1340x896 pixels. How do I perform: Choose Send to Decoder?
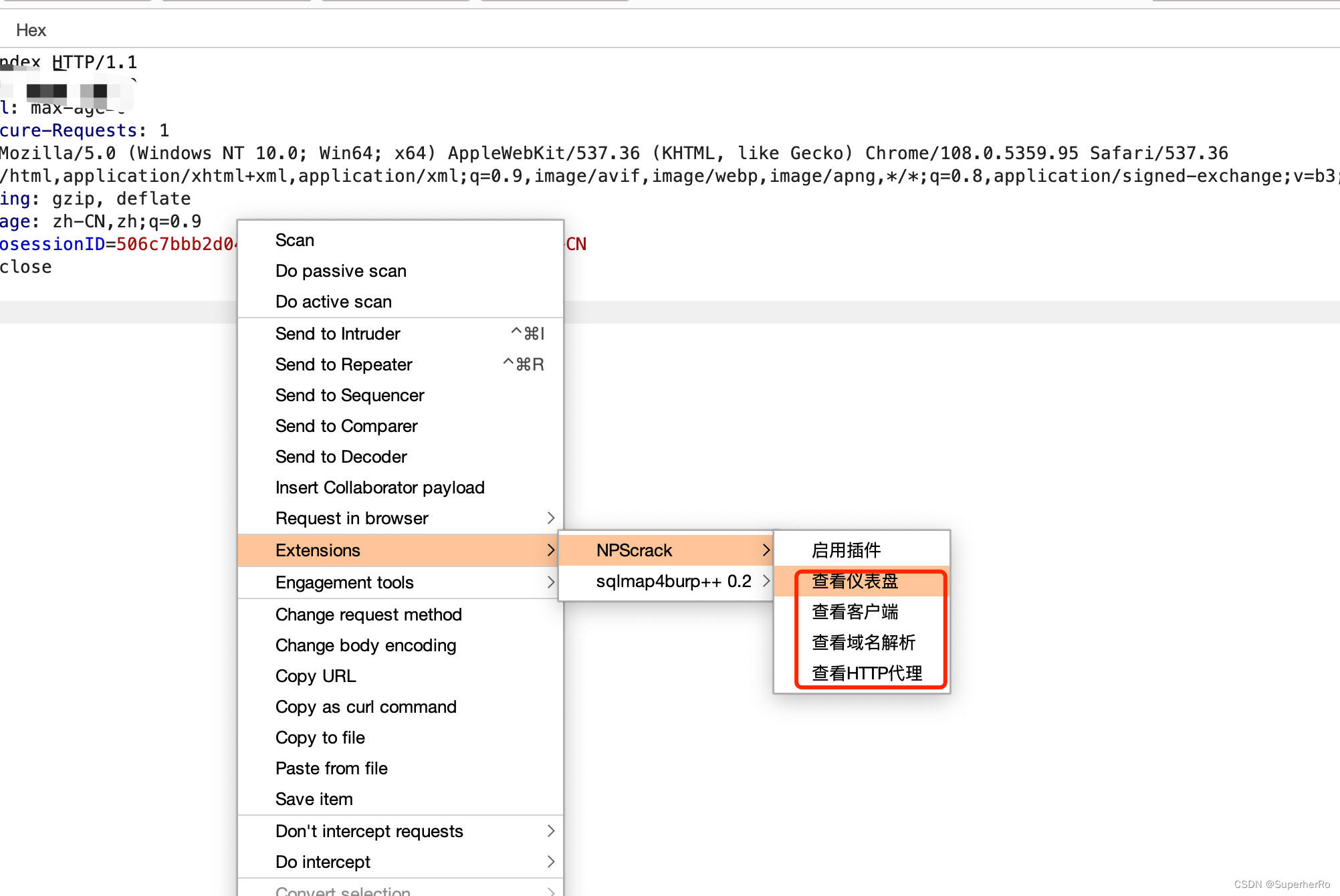click(341, 457)
